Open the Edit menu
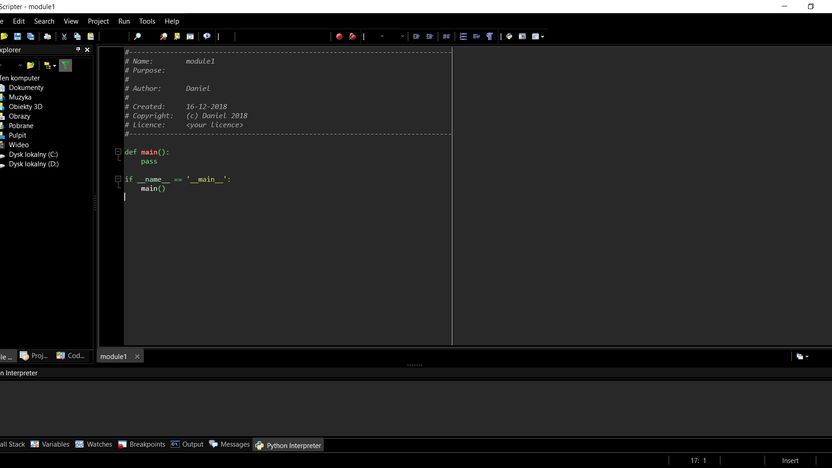The width and height of the screenshot is (832, 468). click(19, 21)
